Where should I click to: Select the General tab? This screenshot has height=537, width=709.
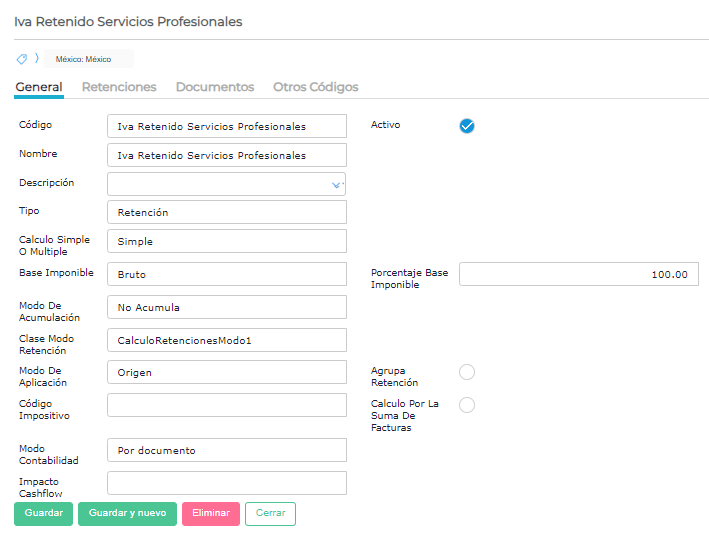[x=39, y=87]
